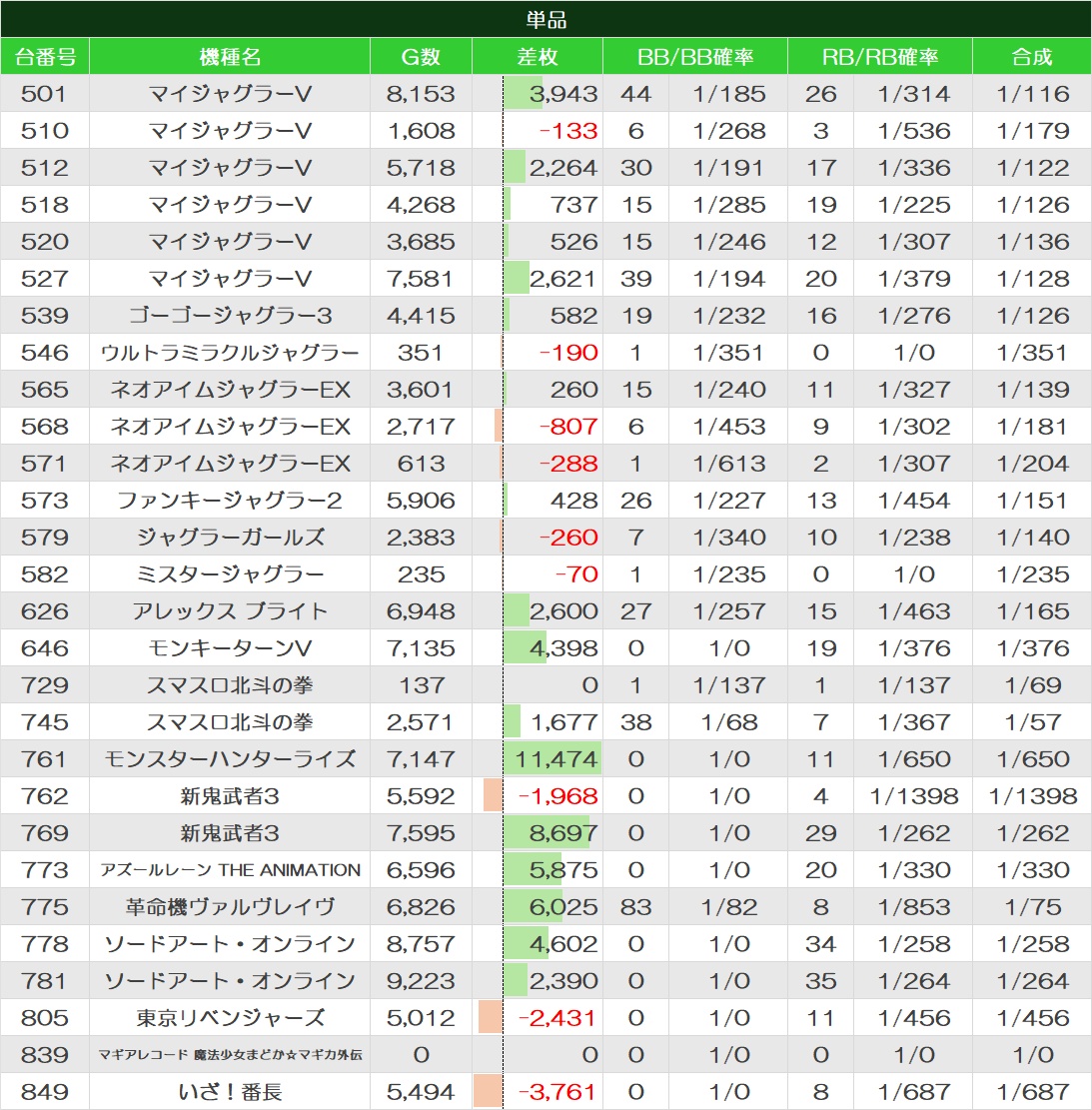
Task: Click the BB probability 1/68
Action: click(x=729, y=722)
